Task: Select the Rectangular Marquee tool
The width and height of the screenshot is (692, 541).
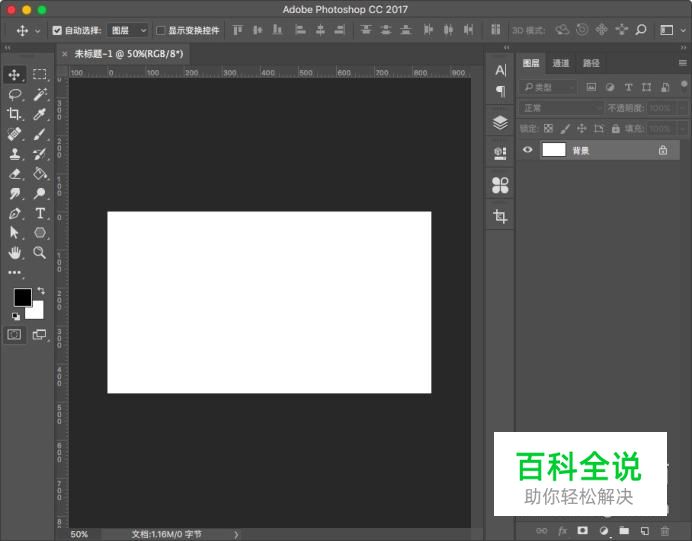Action: click(x=40, y=74)
